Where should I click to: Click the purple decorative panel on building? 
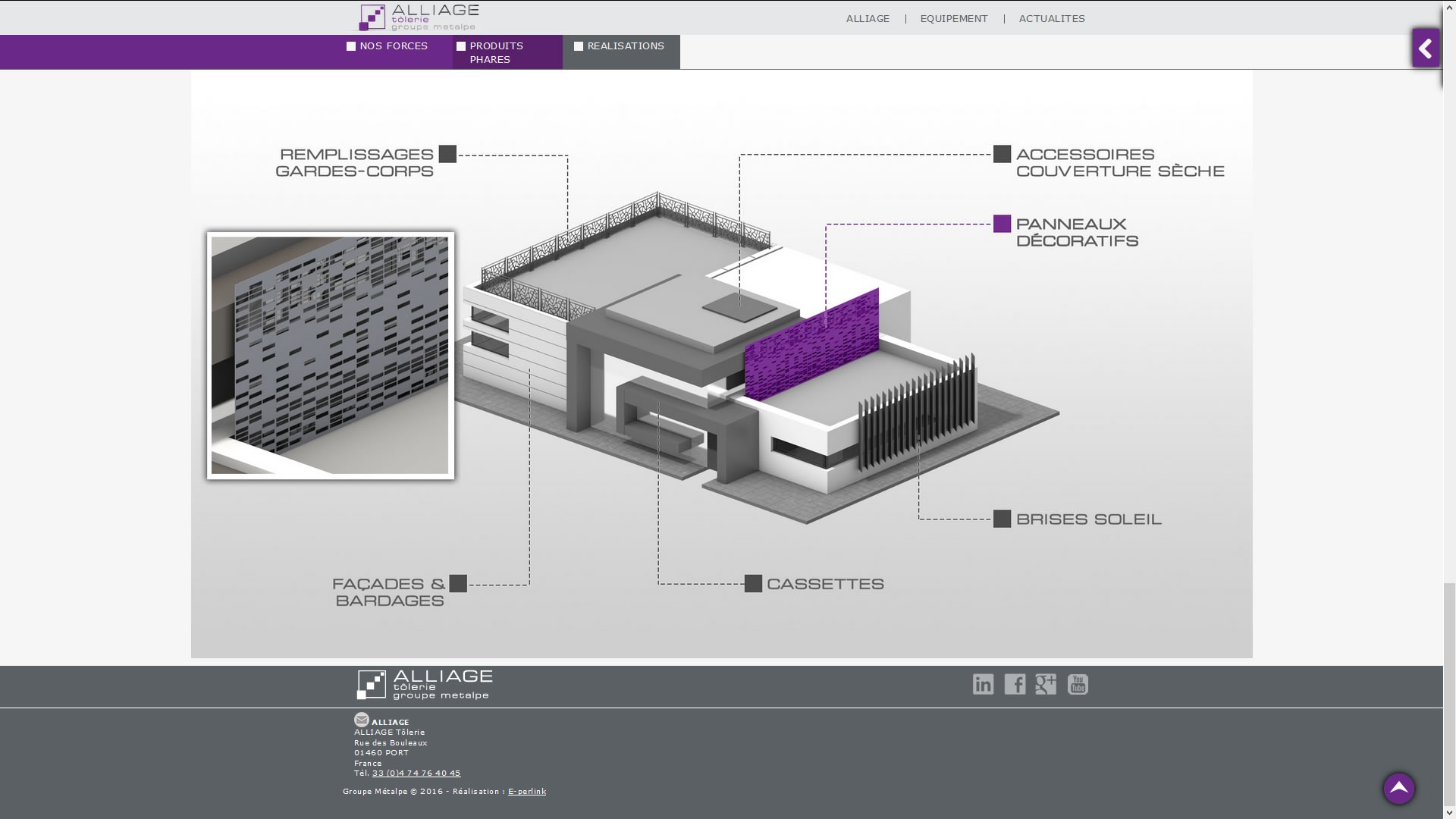tap(812, 344)
